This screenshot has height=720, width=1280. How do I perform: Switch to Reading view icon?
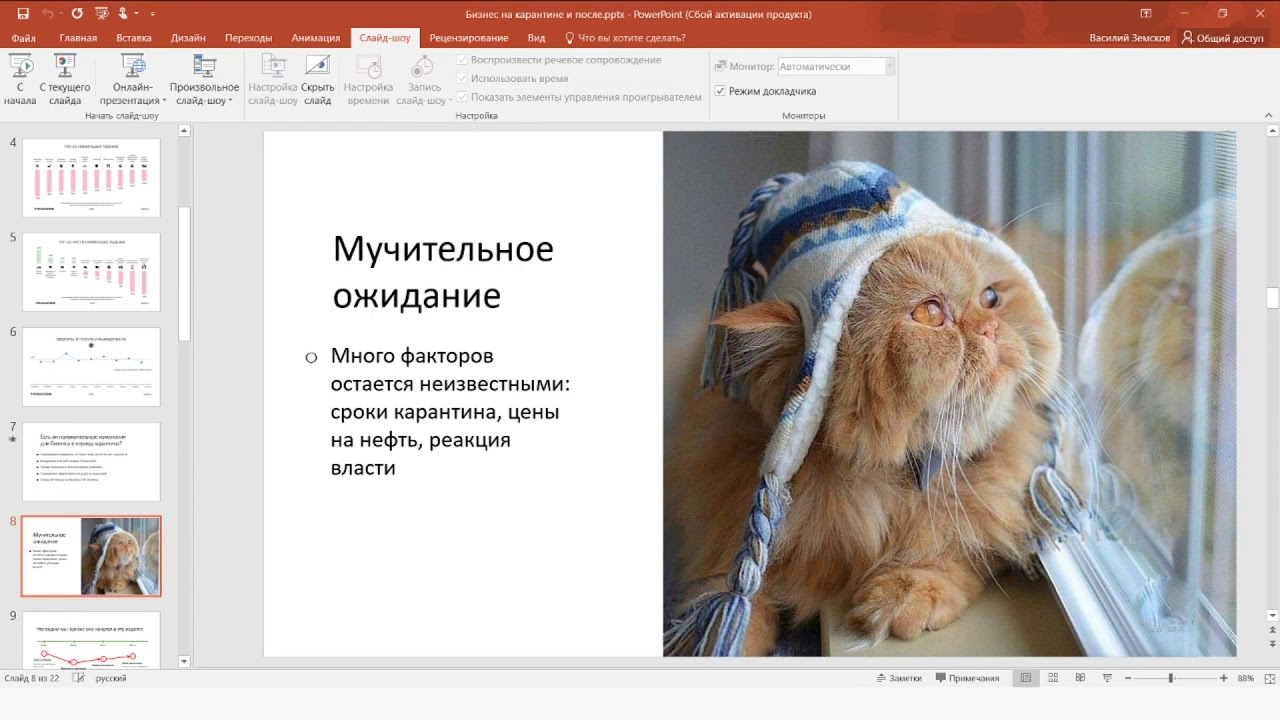[x=1080, y=678]
